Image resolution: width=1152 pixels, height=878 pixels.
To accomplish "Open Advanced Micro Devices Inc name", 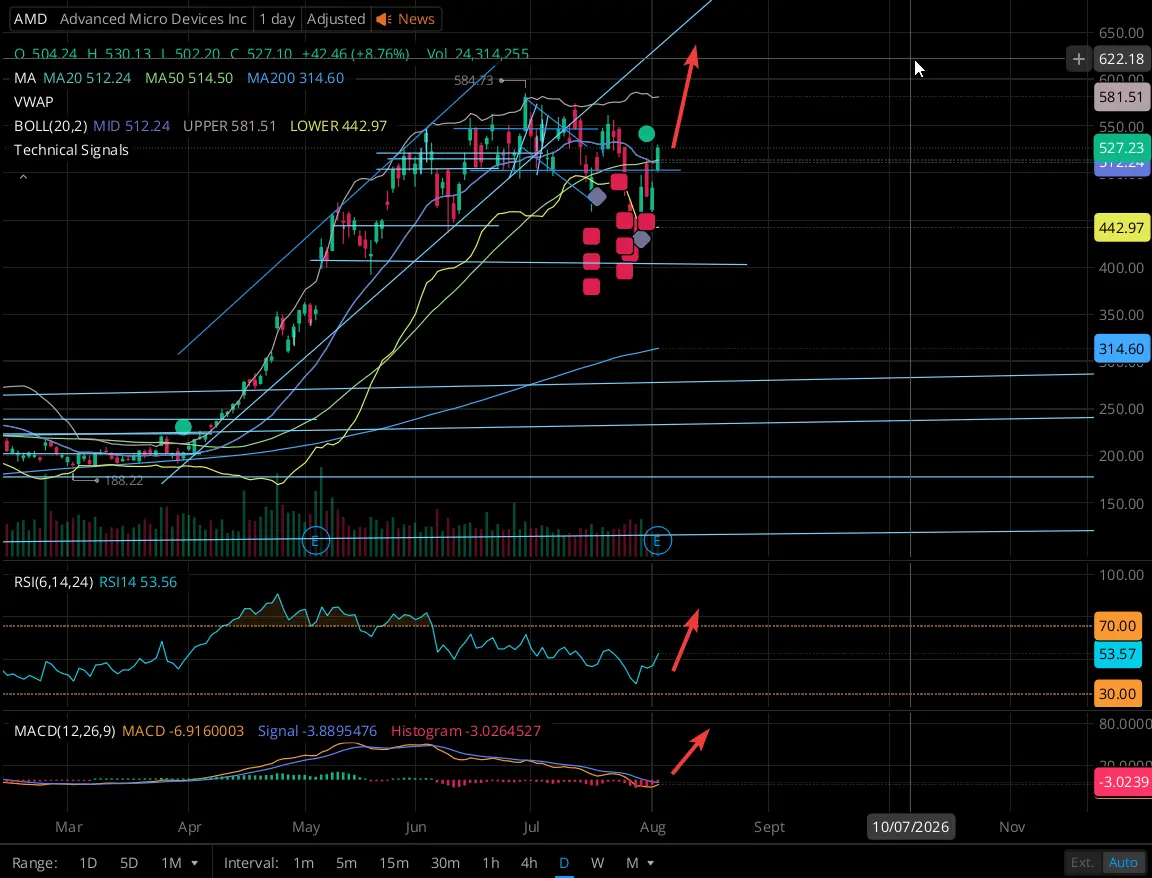I will coord(153,19).
